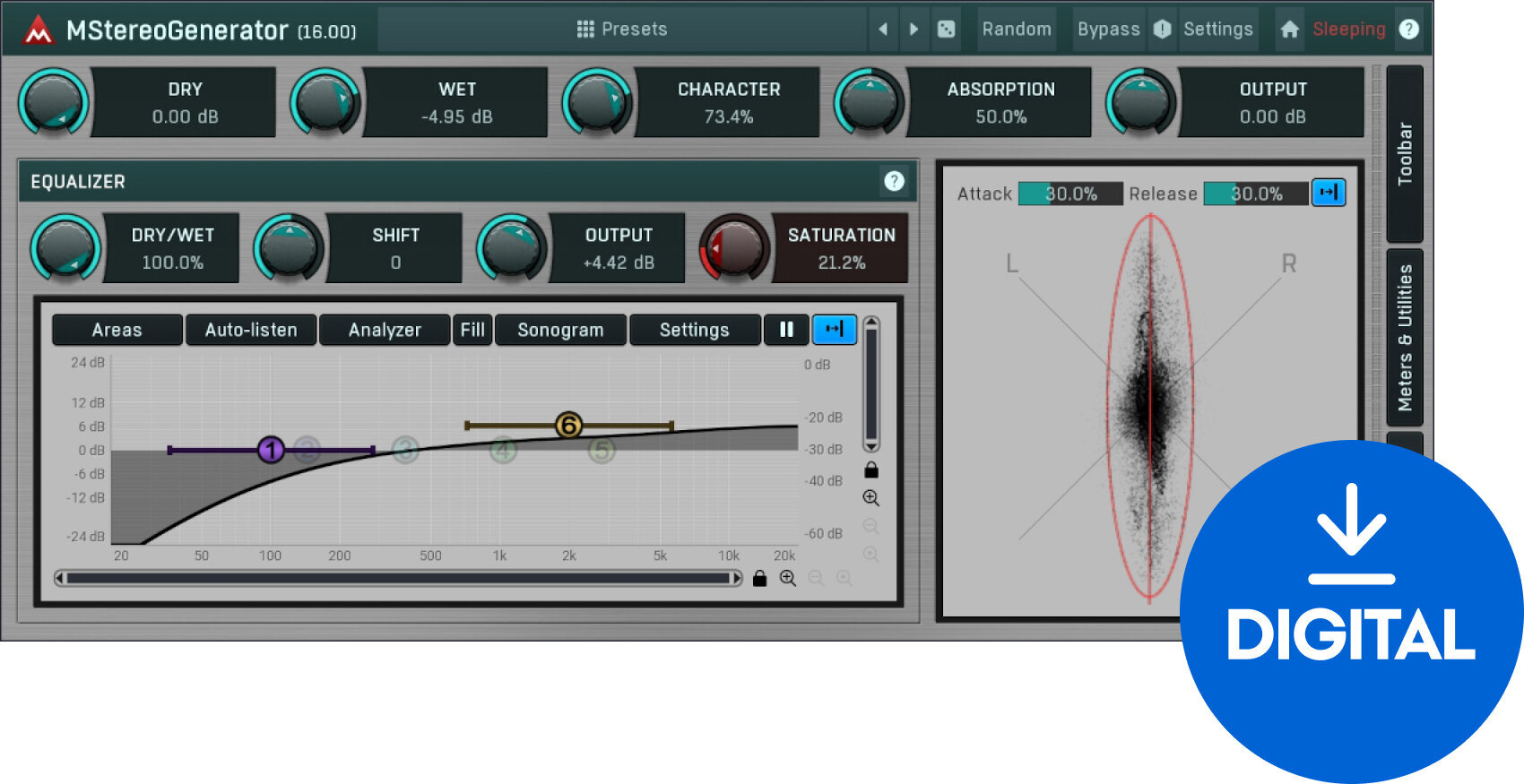
Task: Toggle the Bypass button
Action: tap(1109, 29)
